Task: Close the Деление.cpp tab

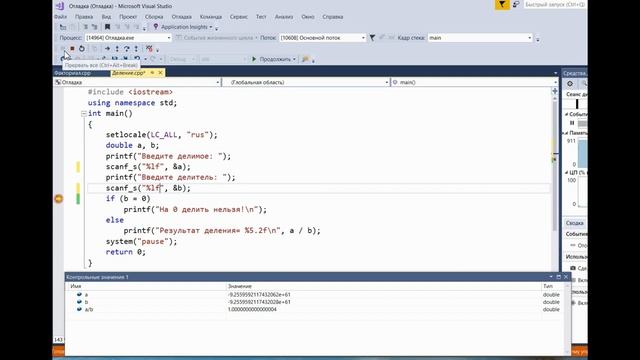Action: (x=160, y=73)
